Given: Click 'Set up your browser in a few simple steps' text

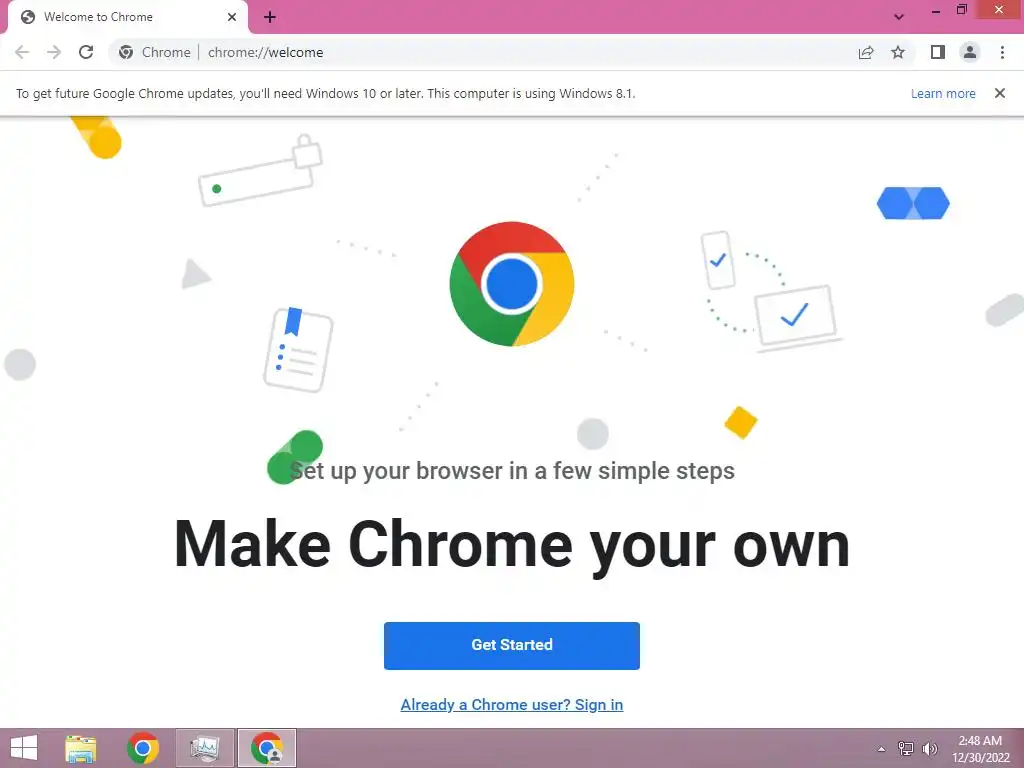Looking at the screenshot, I should point(511,471).
